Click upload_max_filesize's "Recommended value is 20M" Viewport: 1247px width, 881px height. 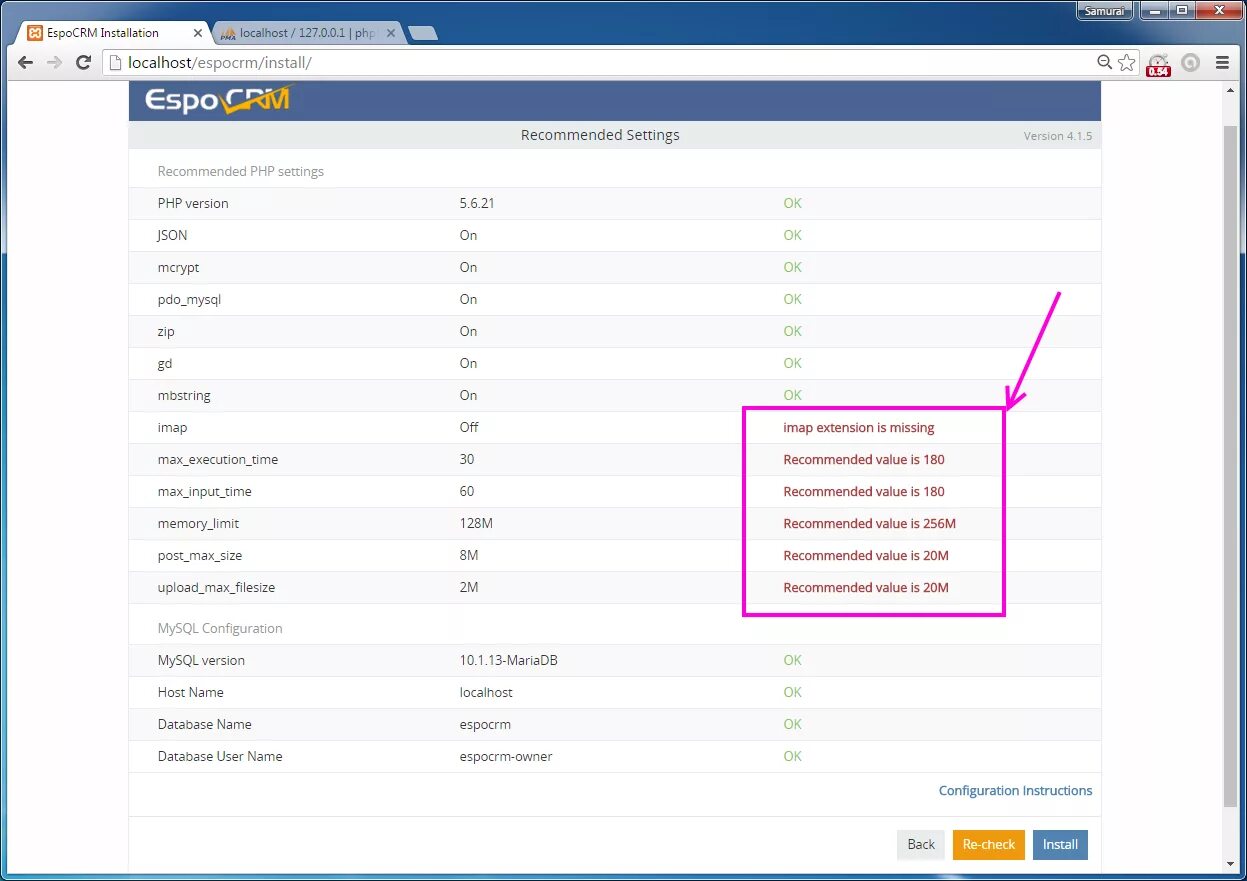(866, 587)
